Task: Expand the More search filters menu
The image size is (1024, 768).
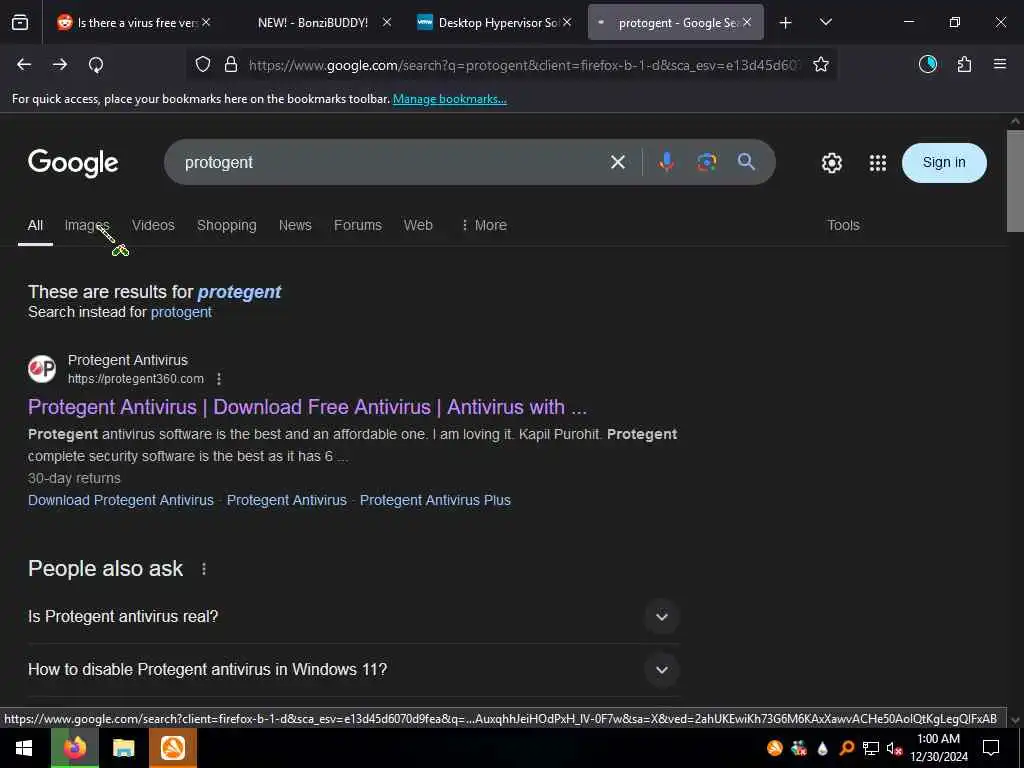Action: coord(484,225)
